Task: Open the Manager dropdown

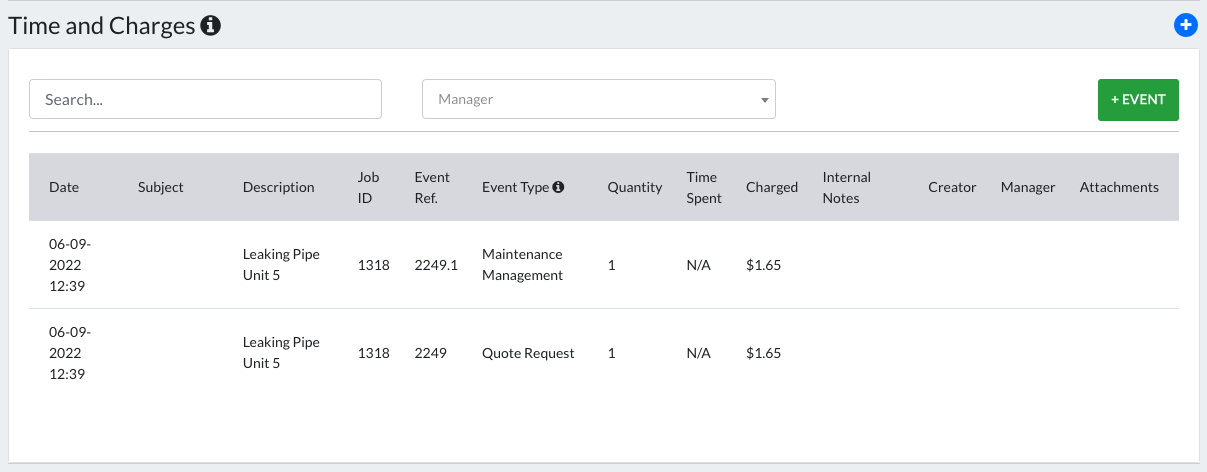Action: 599,99
